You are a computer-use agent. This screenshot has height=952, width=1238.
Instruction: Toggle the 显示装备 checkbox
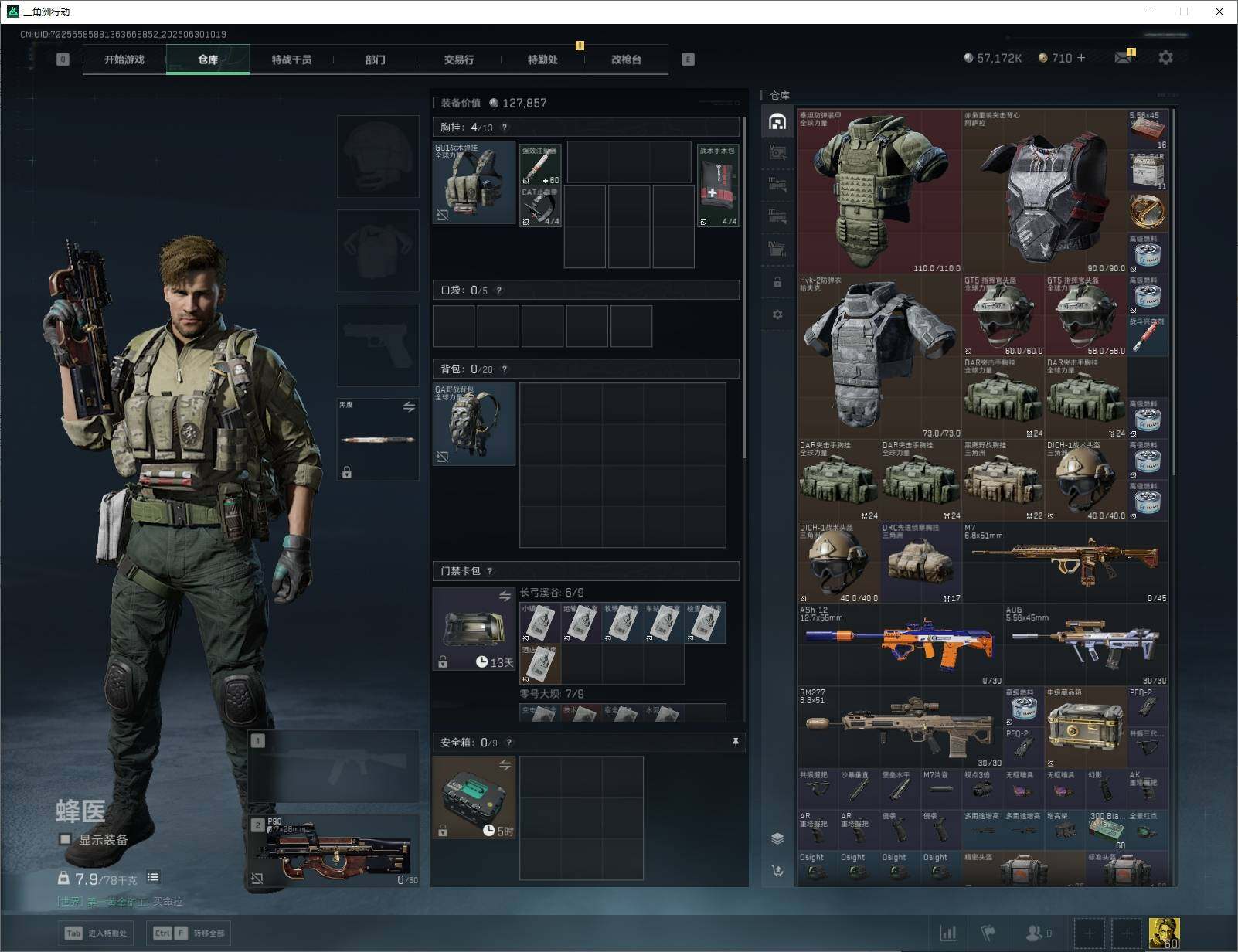[x=66, y=839]
